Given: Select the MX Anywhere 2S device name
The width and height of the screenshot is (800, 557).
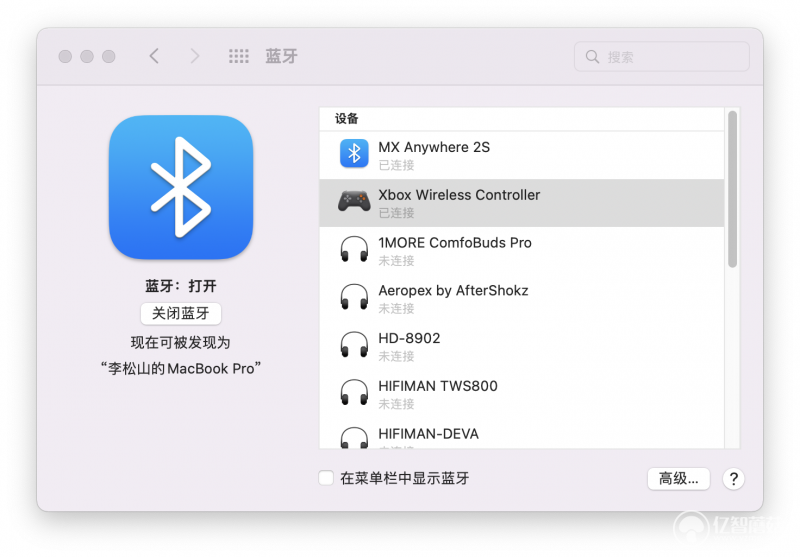Looking at the screenshot, I should point(434,147).
